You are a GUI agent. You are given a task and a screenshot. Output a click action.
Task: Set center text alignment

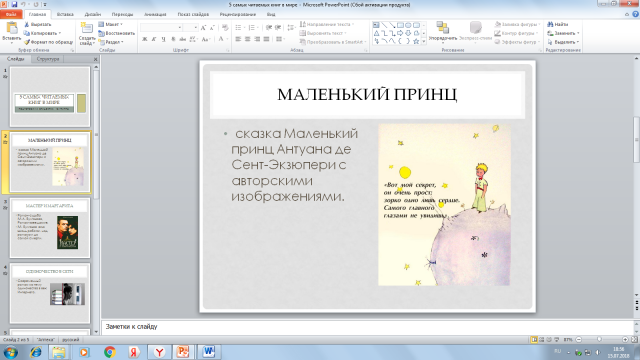pyautogui.click(x=247, y=39)
